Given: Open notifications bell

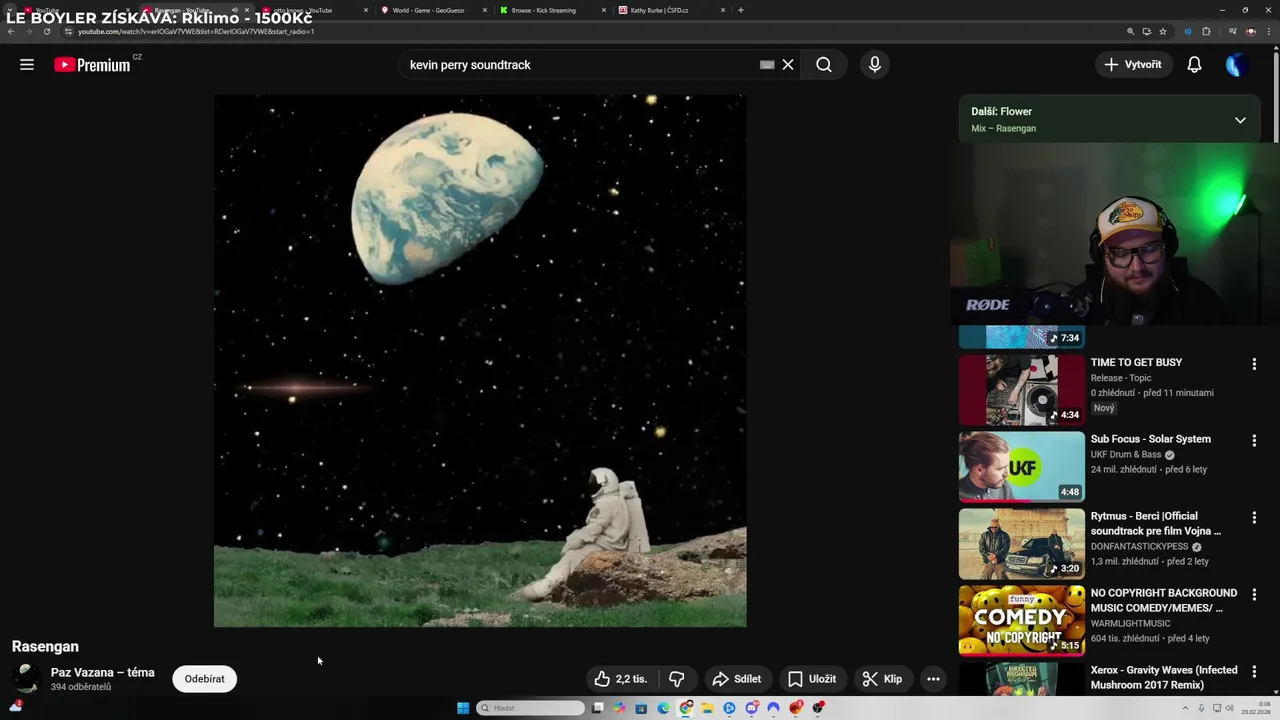Looking at the screenshot, I should tap(1194, 64).
